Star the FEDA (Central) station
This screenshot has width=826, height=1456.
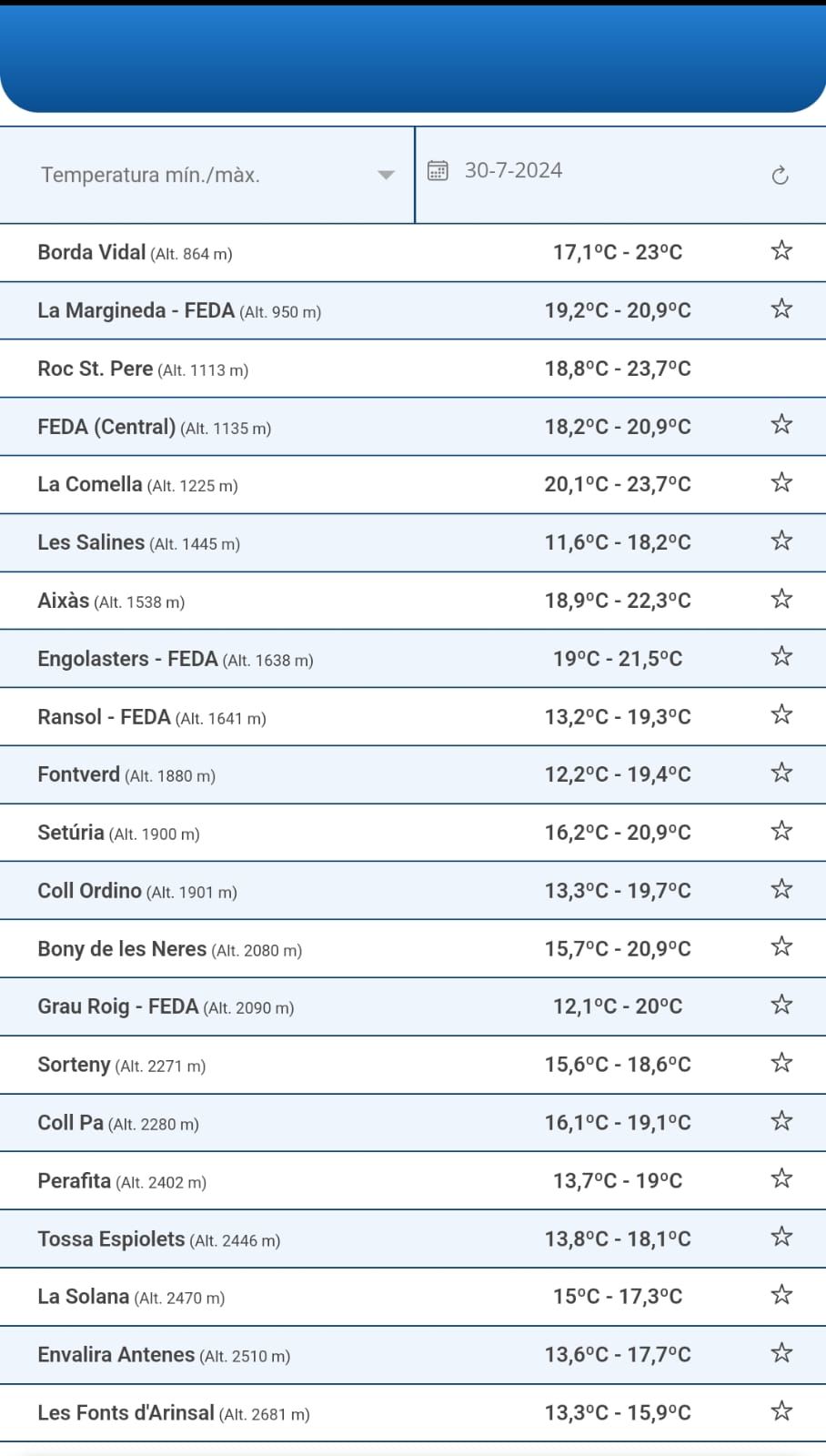pyautogui.click(x=781, y=425)
